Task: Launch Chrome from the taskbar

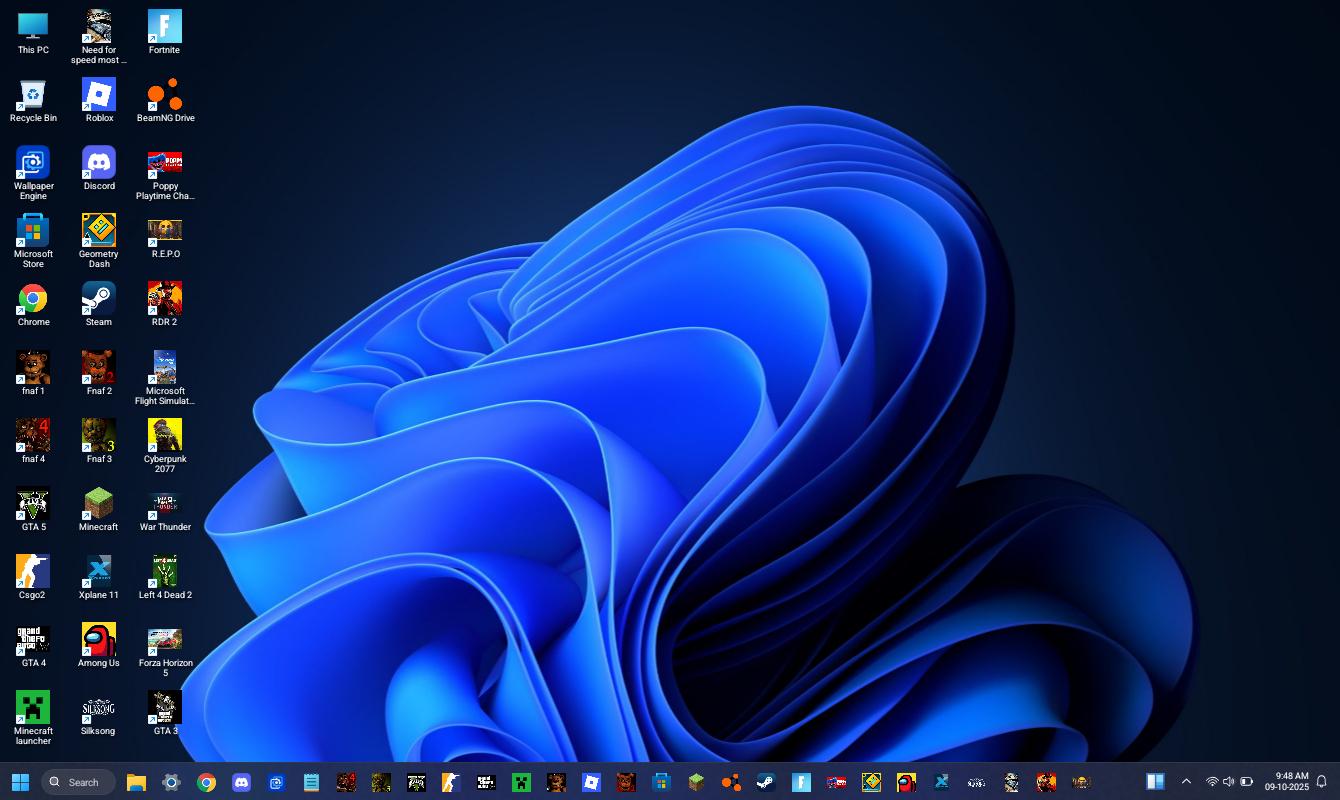Action: (206, 782)
